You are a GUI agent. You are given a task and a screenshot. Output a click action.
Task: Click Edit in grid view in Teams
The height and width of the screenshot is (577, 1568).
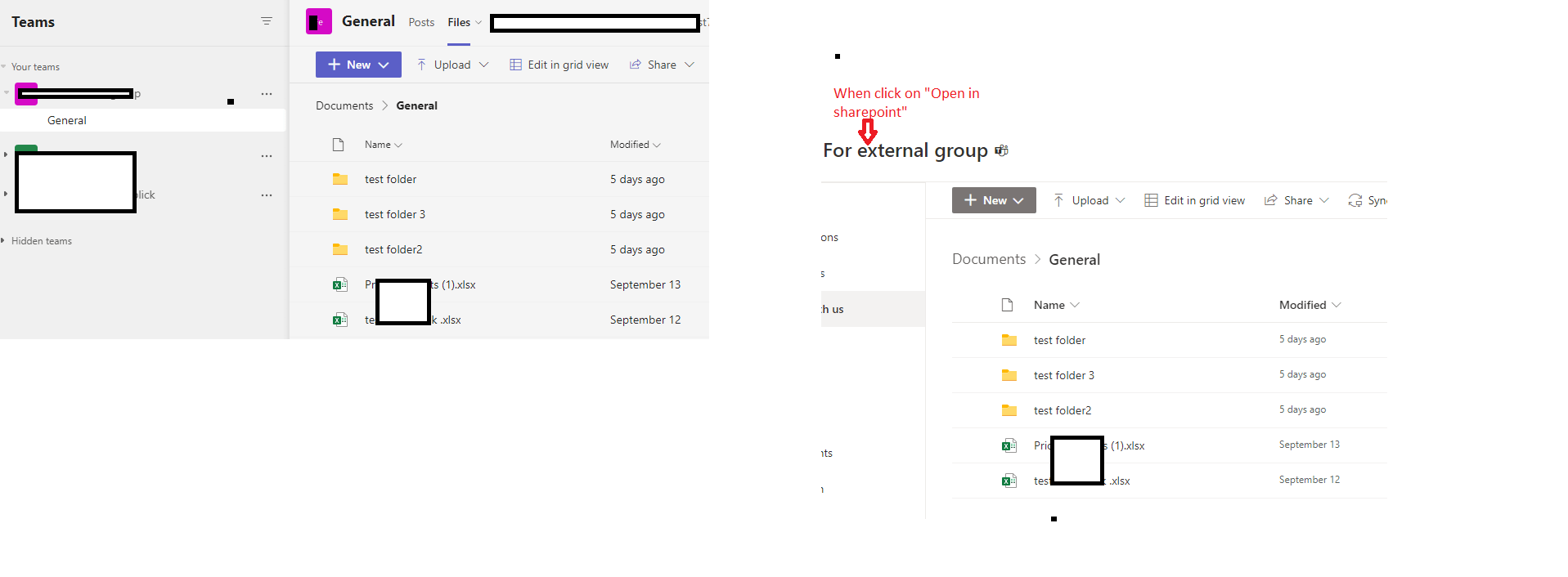559,65
